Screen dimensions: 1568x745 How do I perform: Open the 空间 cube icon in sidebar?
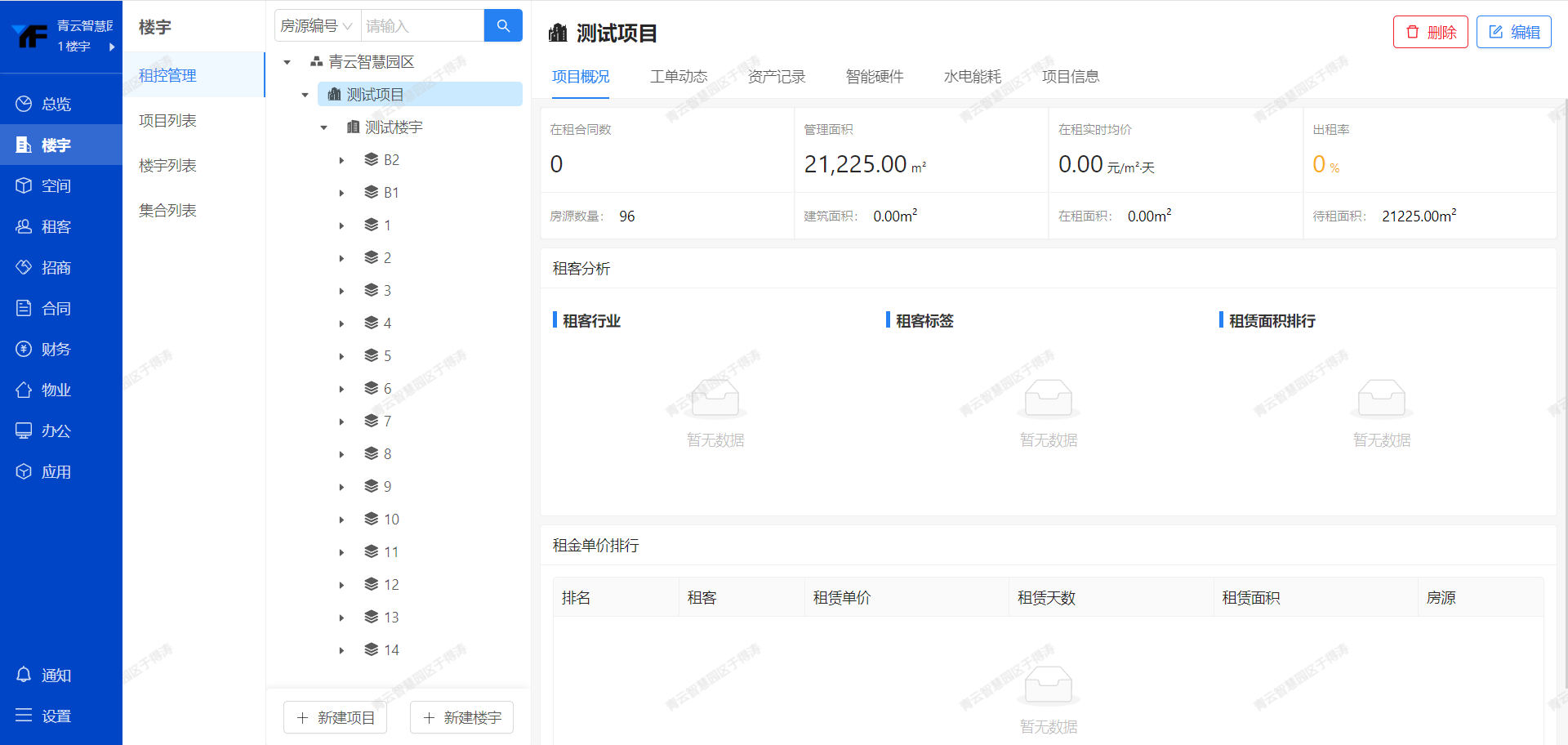(24, 185)
